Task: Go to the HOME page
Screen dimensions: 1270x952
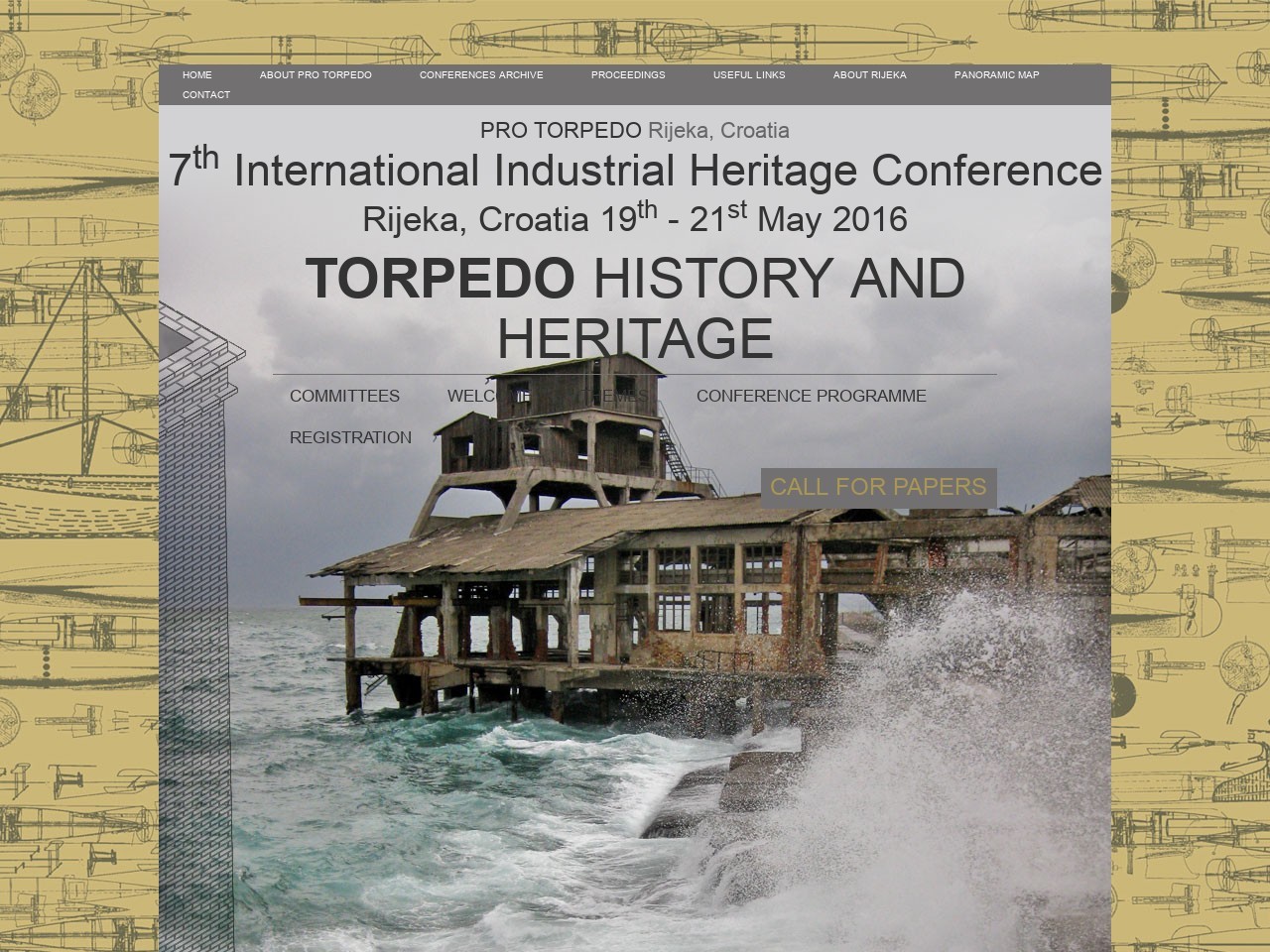Action: tap(196, 75)
